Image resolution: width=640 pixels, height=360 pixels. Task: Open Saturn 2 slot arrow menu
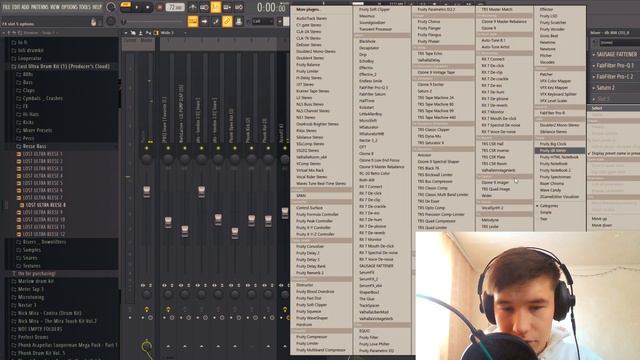point(593,87)
